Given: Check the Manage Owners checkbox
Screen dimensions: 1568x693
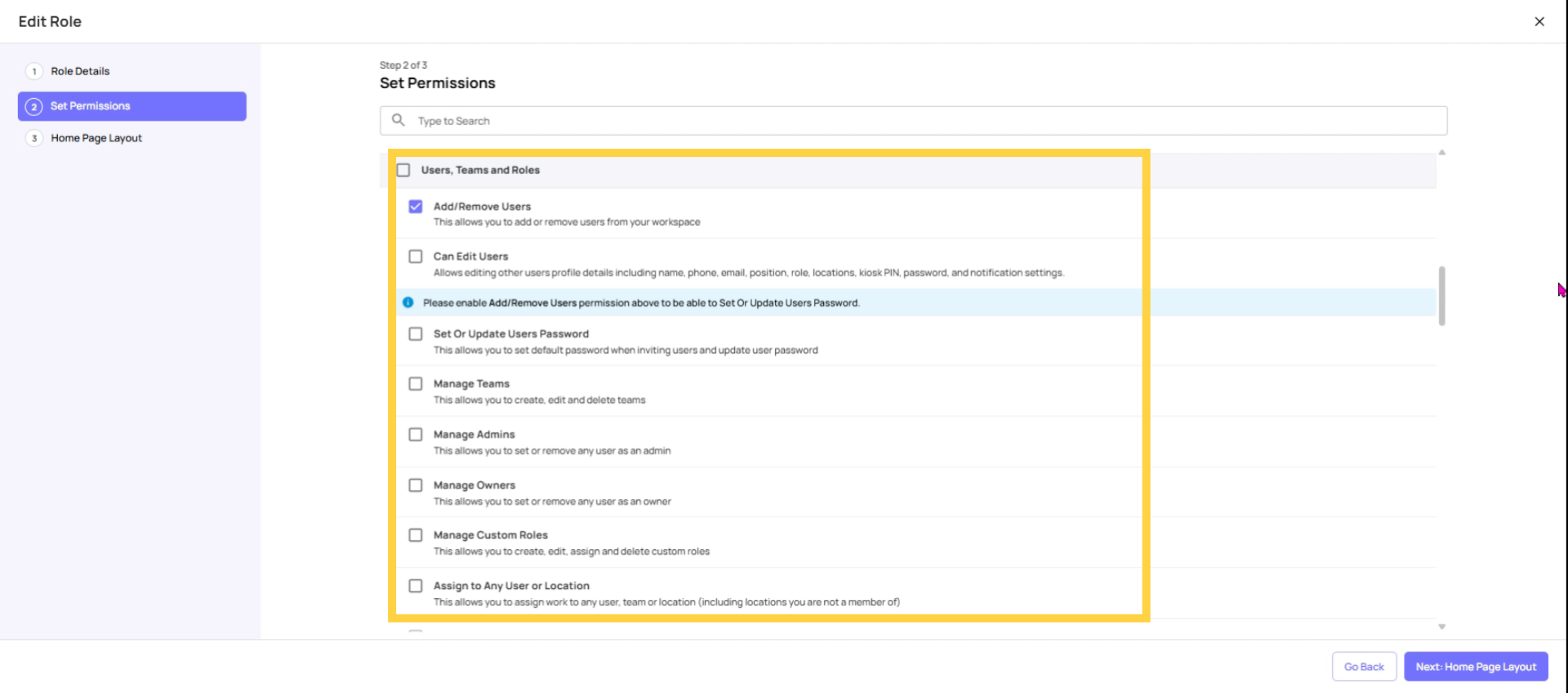Looking at the screenshot, I should (x=416, y=485).
